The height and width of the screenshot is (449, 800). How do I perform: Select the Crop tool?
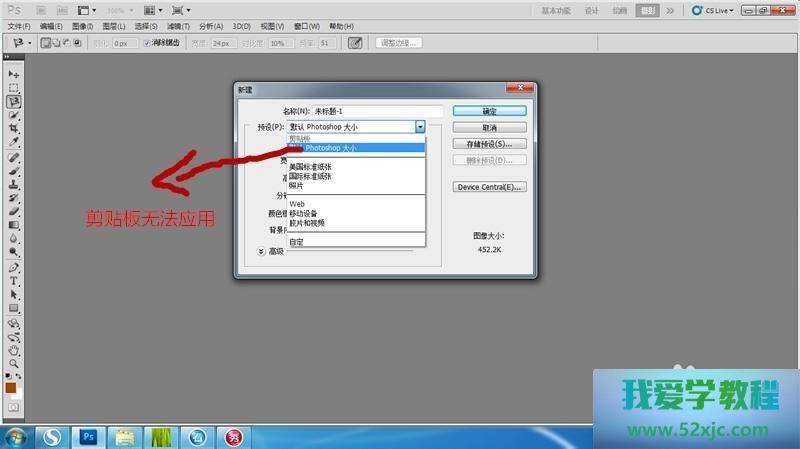[14, 129]
